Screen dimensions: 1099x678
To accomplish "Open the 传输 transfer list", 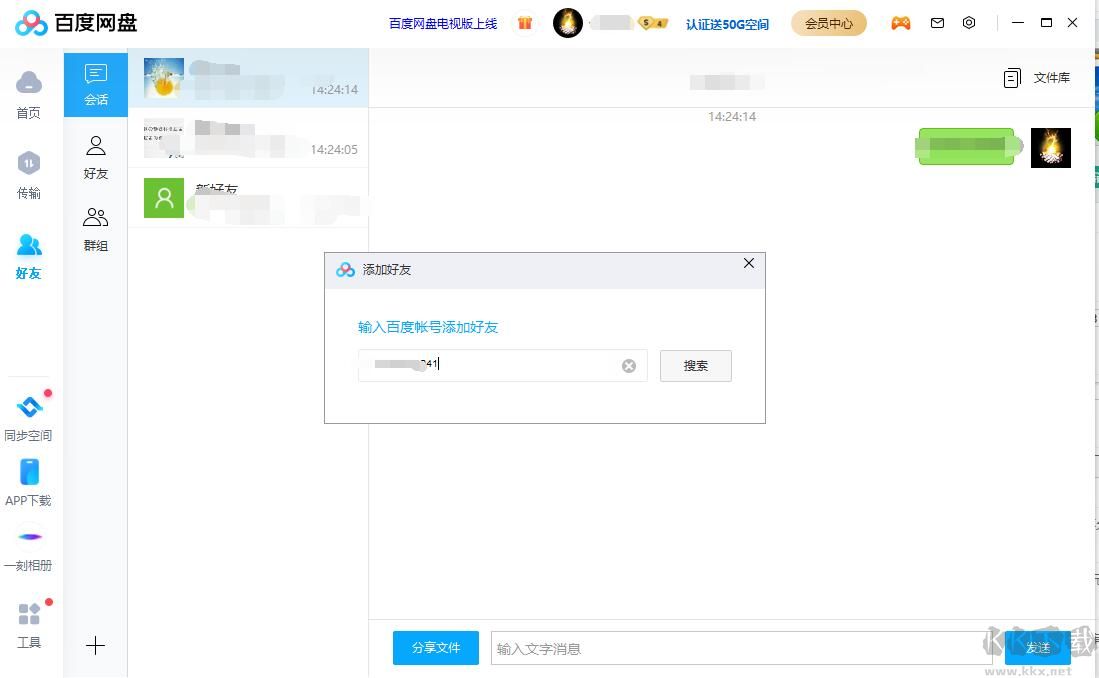I will [28, 172].
